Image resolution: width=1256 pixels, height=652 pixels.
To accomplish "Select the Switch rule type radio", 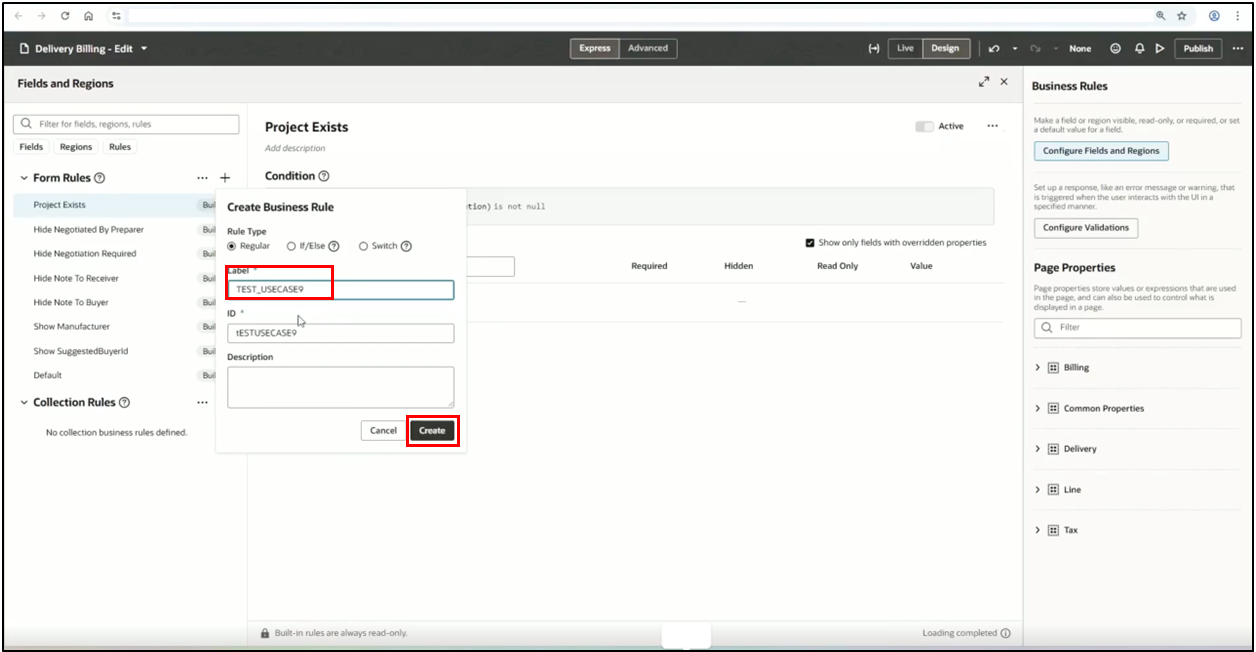I will 363,246.
